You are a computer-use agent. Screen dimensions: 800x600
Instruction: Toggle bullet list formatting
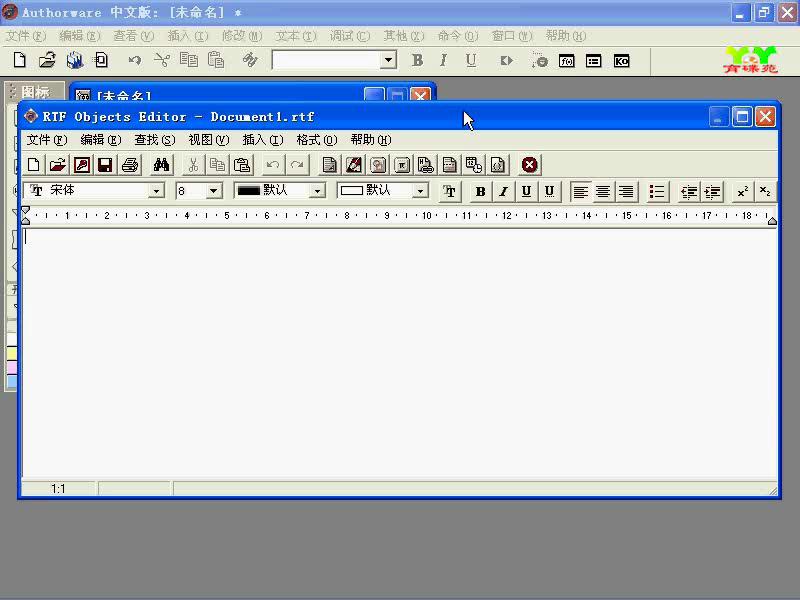coord(657,192)
